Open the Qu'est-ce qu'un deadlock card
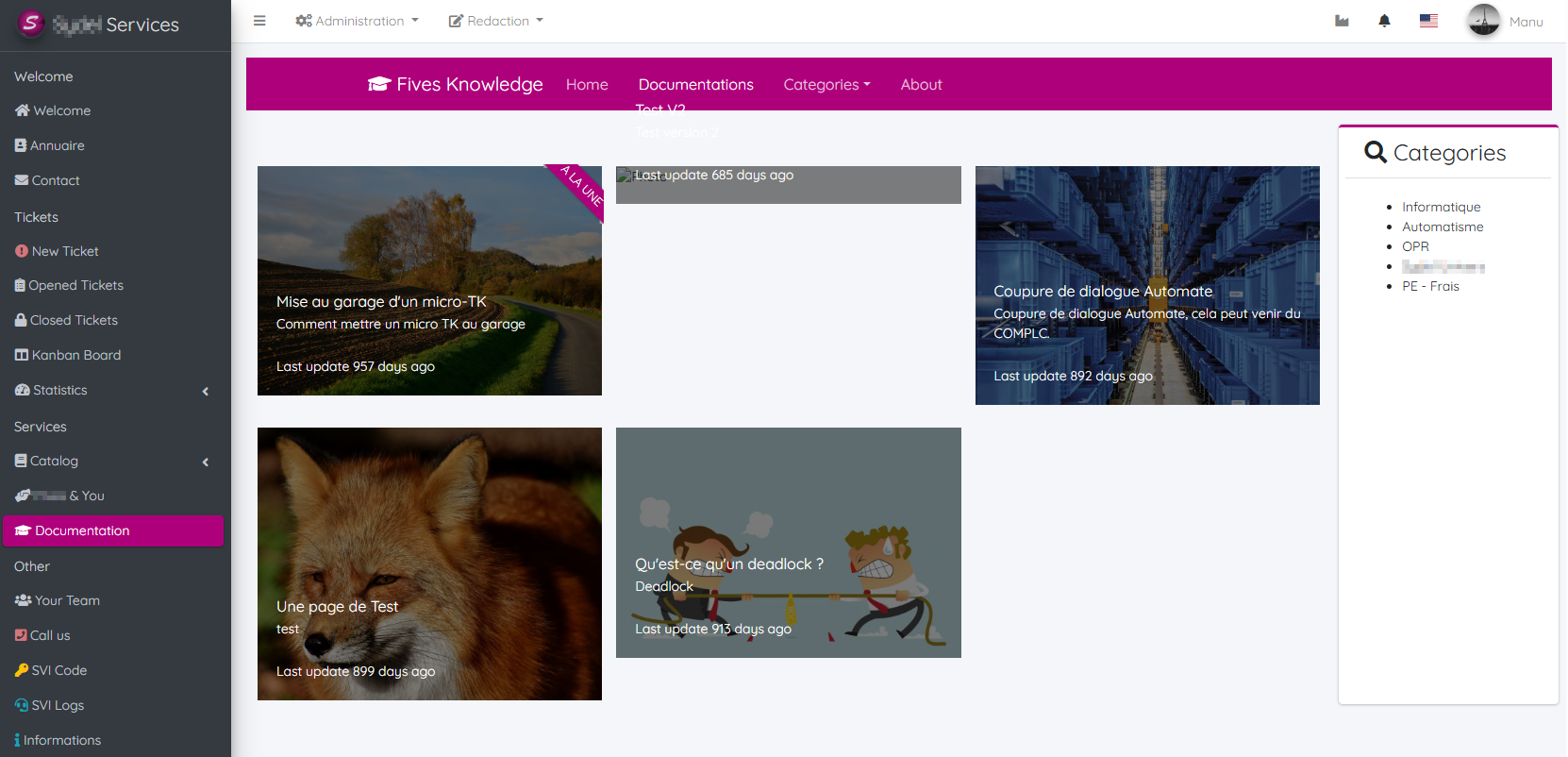Screen dimensions: 1568x757 (788, 543)
